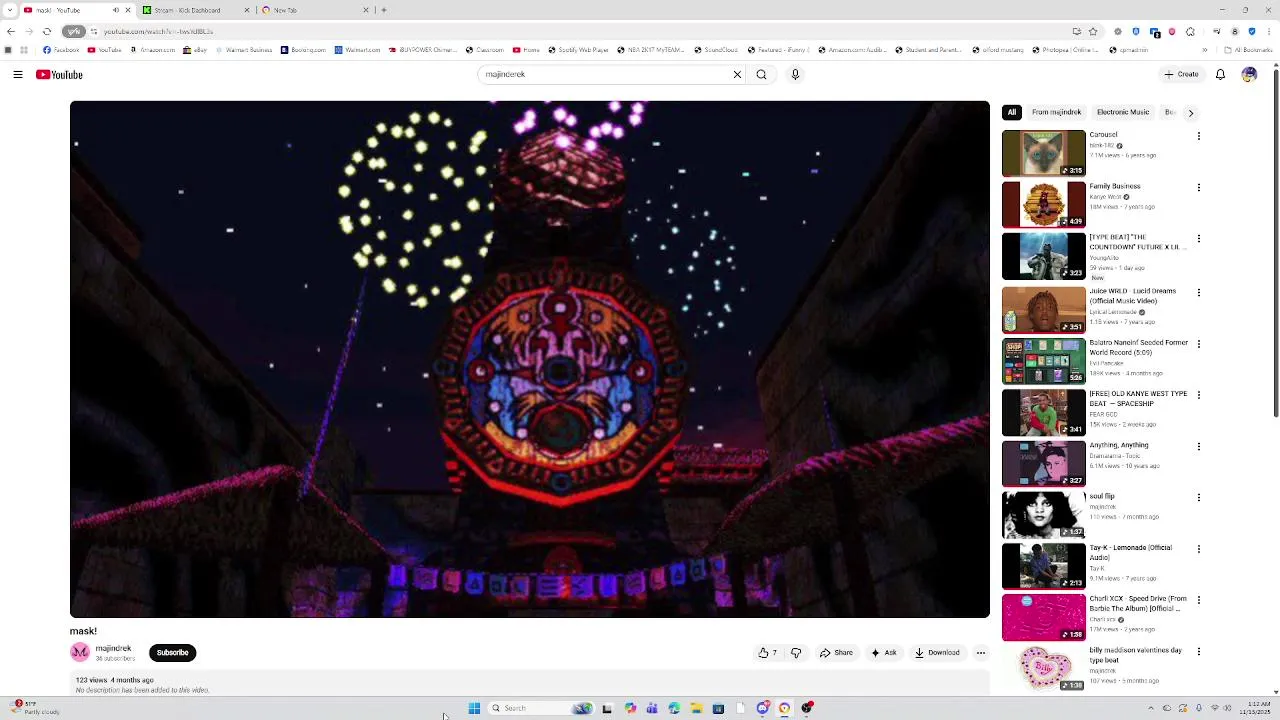Show hidden system tray icons
Viewport: 1280px width, 720px height.
coord(1150,708)
